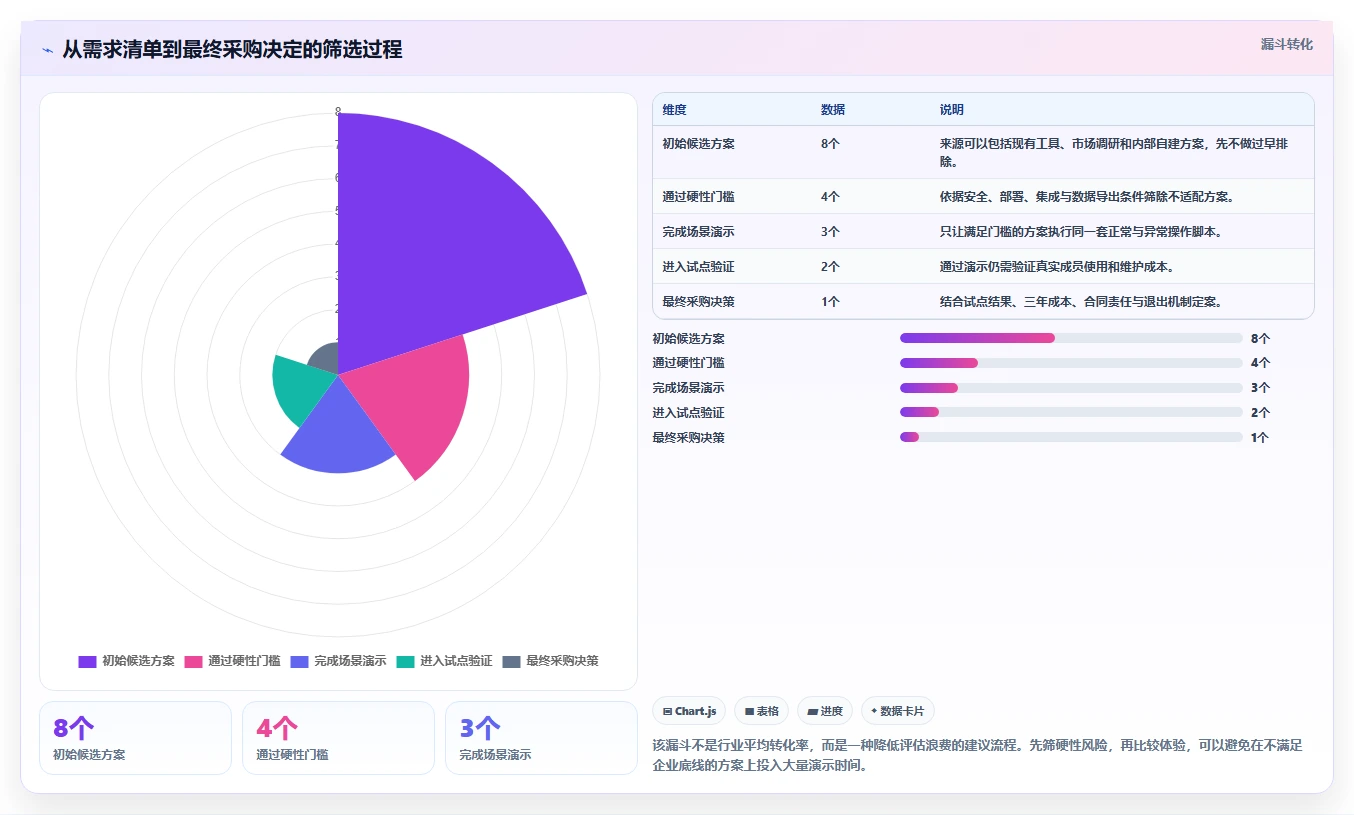Click the 维度 table column header

674,110
